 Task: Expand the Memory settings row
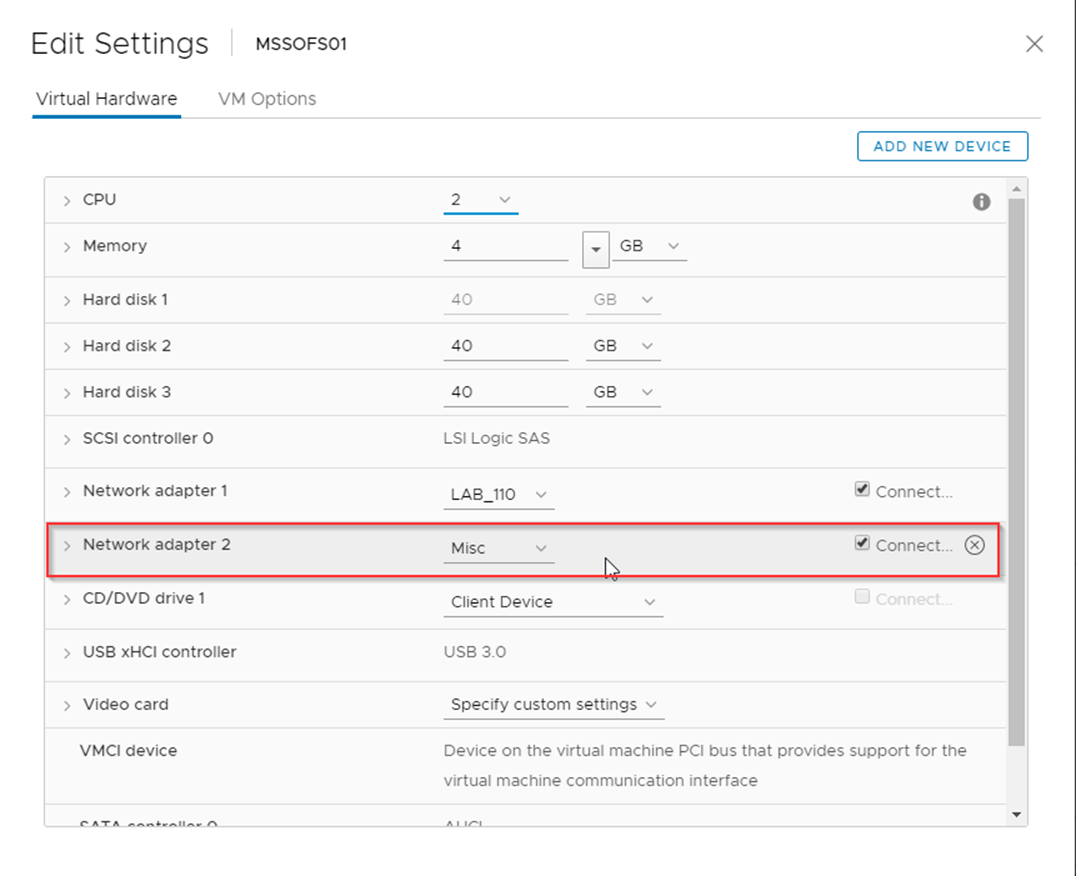[67, 247]
